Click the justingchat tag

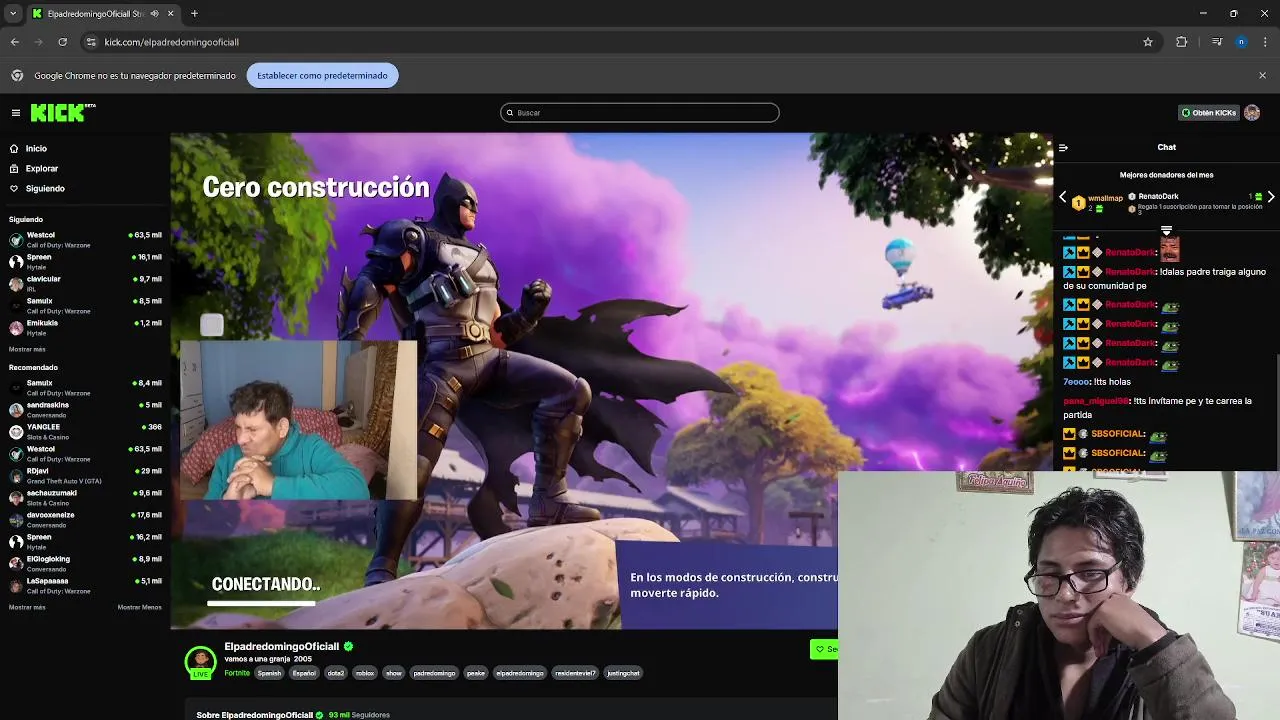(623, 673)
